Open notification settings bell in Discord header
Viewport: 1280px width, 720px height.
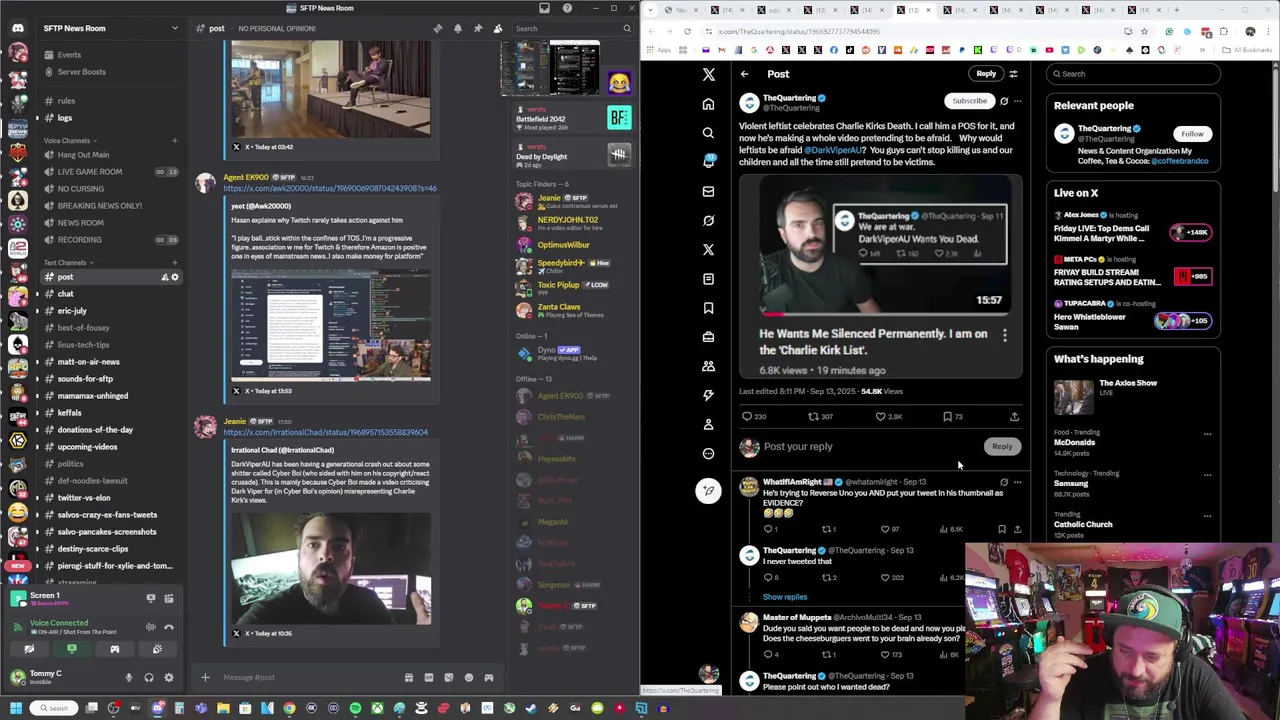(x=457, y=28)
